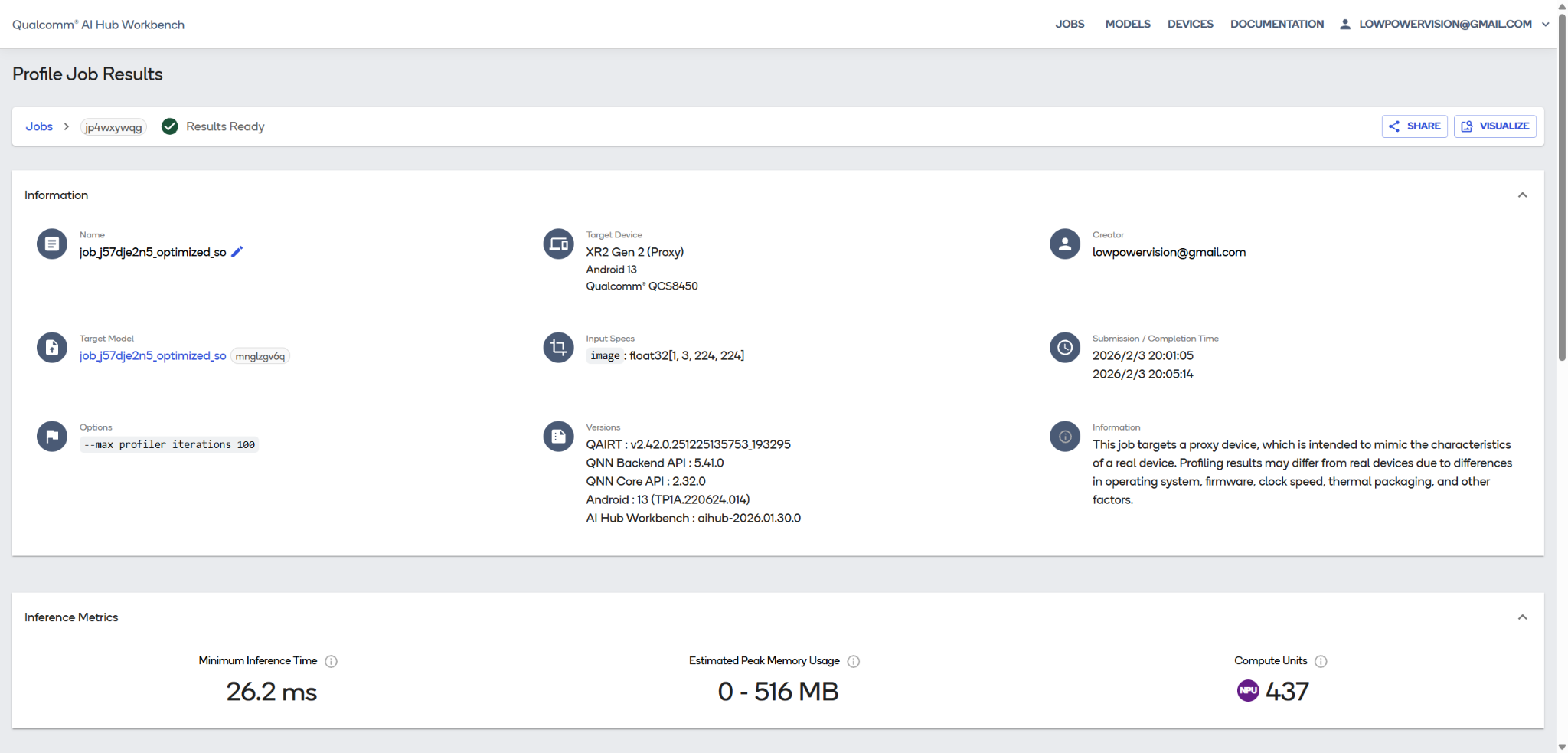Image resolution: width=1568 pixels, height=753 pixels.
Task: Click the SHARE button
Action: point(1415,126)
